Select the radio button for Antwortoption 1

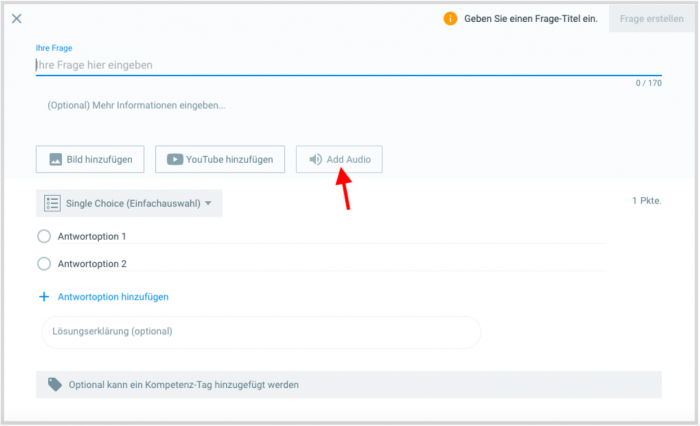coord(44,236)
